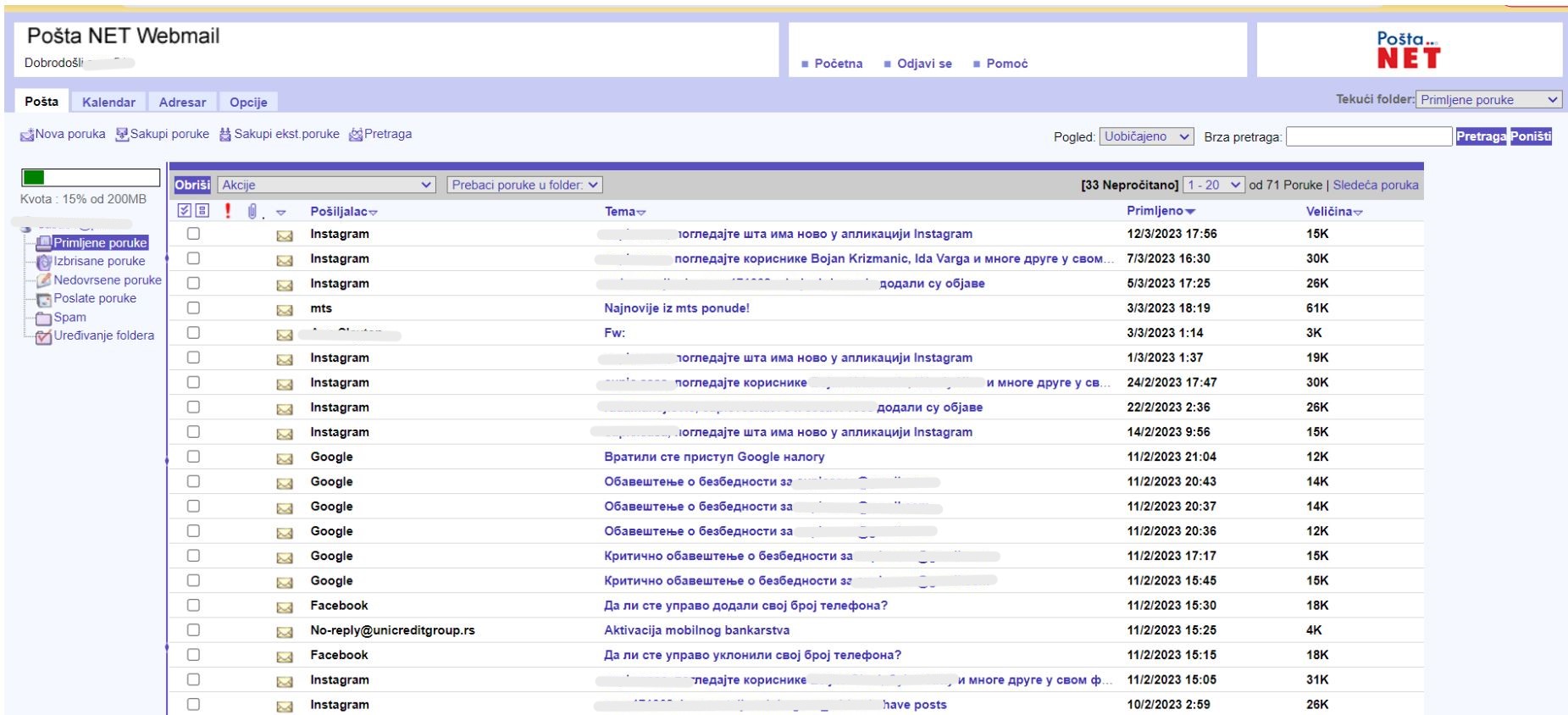Image resolution: width=1568 pixels, height=715 pixels.
Task: Tick checkbox for Facebook 11/2/2023 15:15 message
Action: click(193, 655)
